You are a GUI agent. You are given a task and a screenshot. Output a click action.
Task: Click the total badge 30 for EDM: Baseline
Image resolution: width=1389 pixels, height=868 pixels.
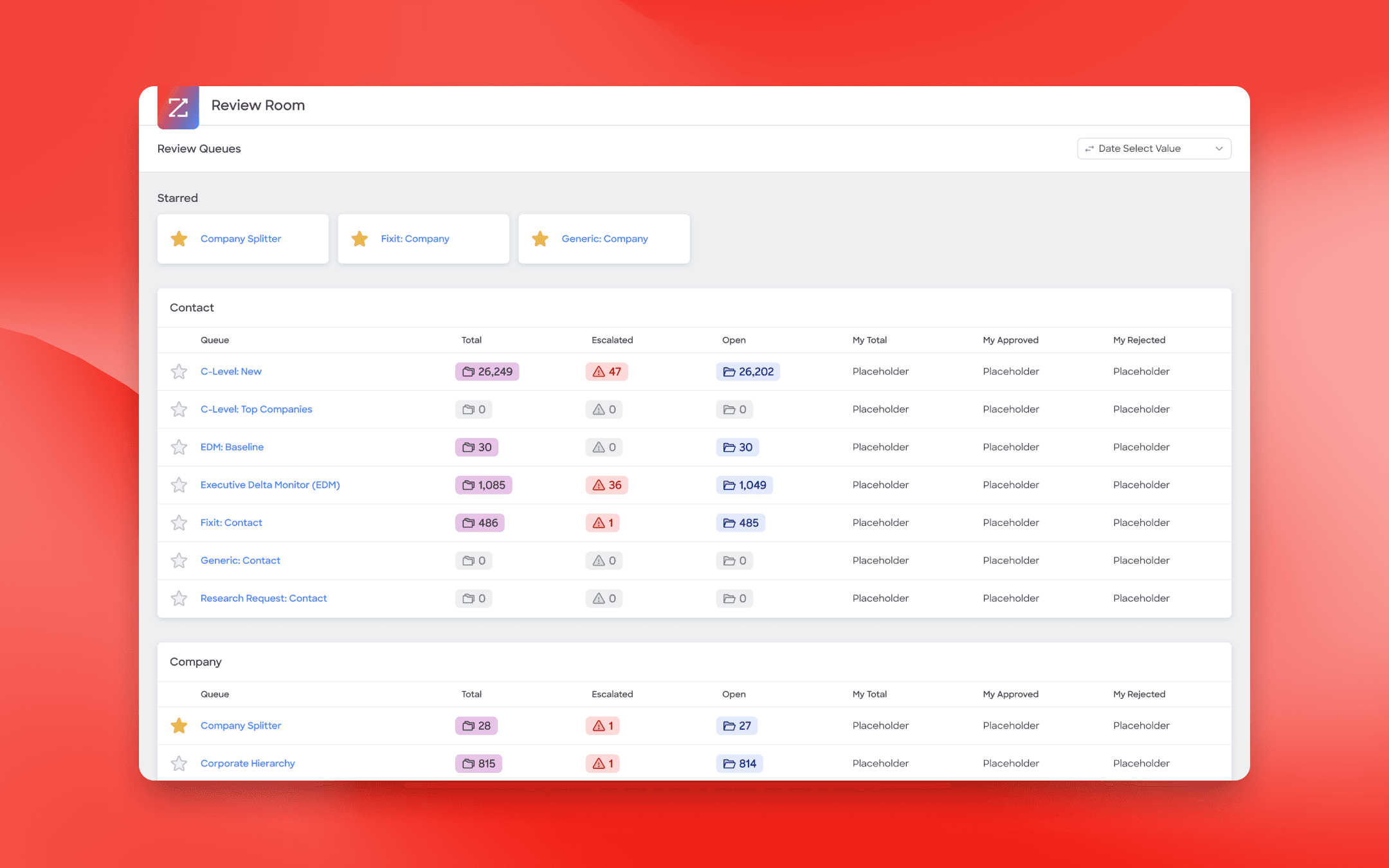(x=477, y=447)
